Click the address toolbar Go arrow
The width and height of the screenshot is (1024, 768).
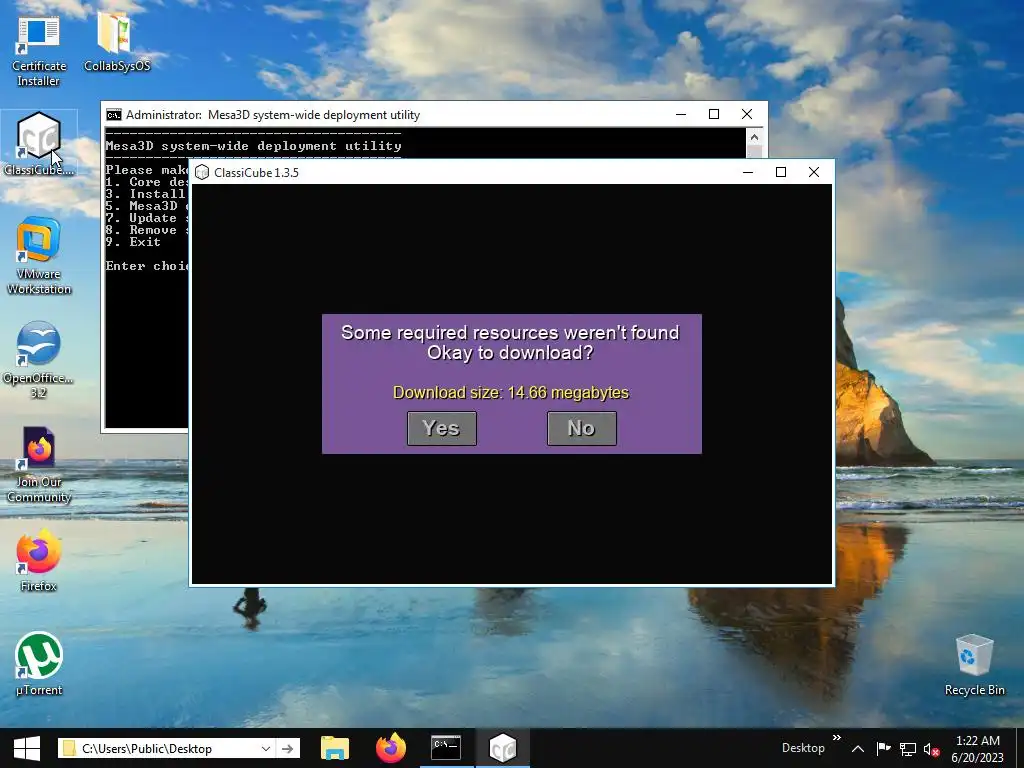point(288,748)
